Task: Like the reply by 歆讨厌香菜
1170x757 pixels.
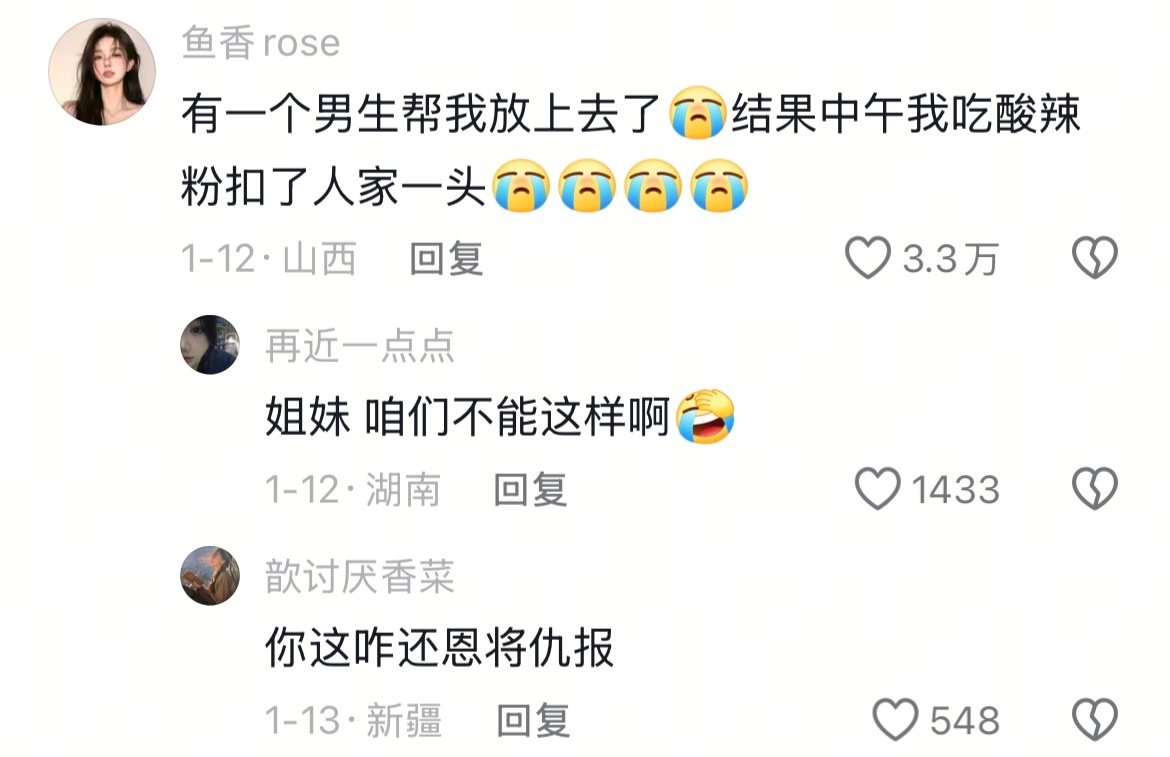Action: [895, 720]
